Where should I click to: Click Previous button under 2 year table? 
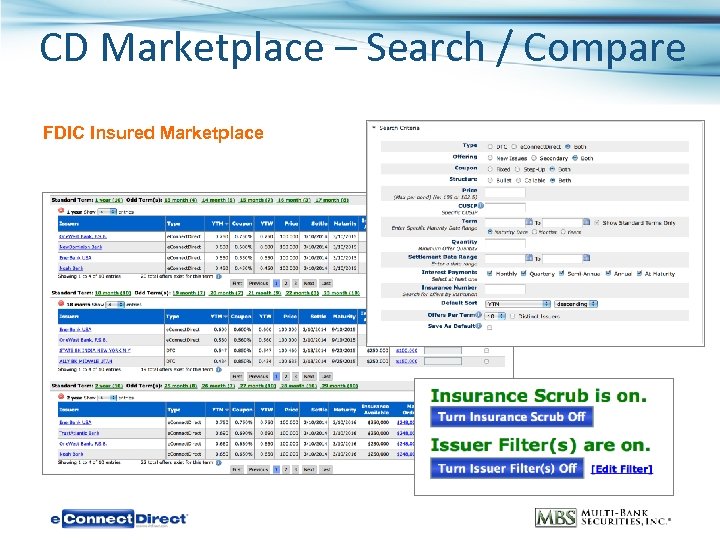pyautogui.click(x=258, y=469)
